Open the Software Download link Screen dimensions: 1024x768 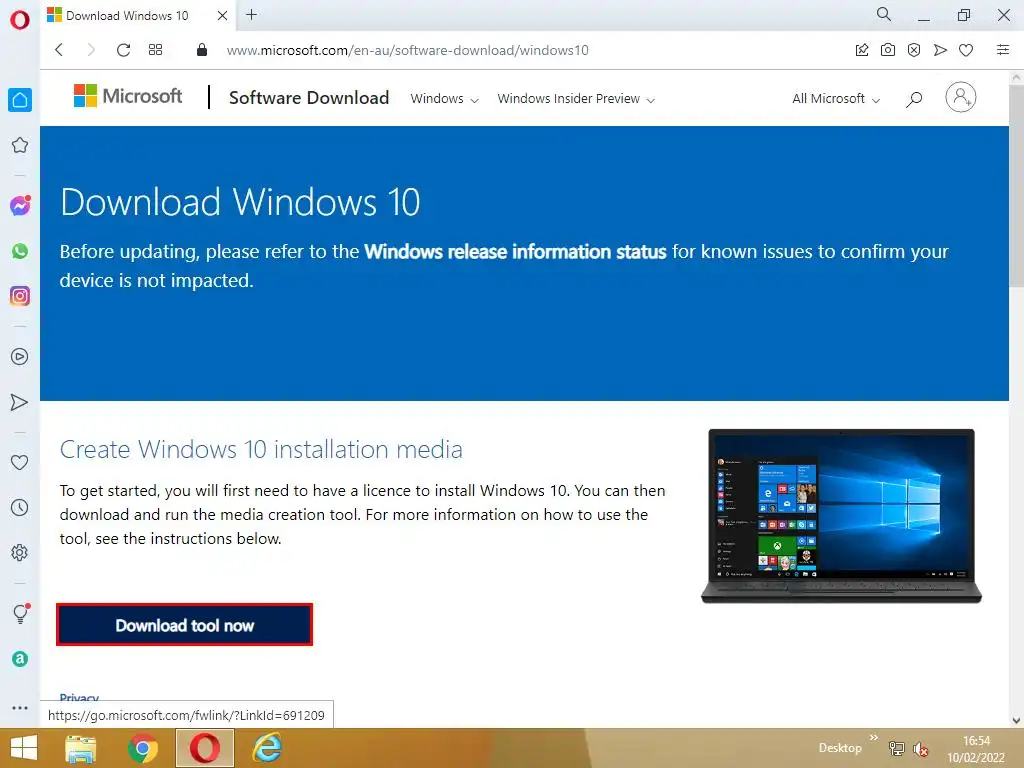[309, 98]
